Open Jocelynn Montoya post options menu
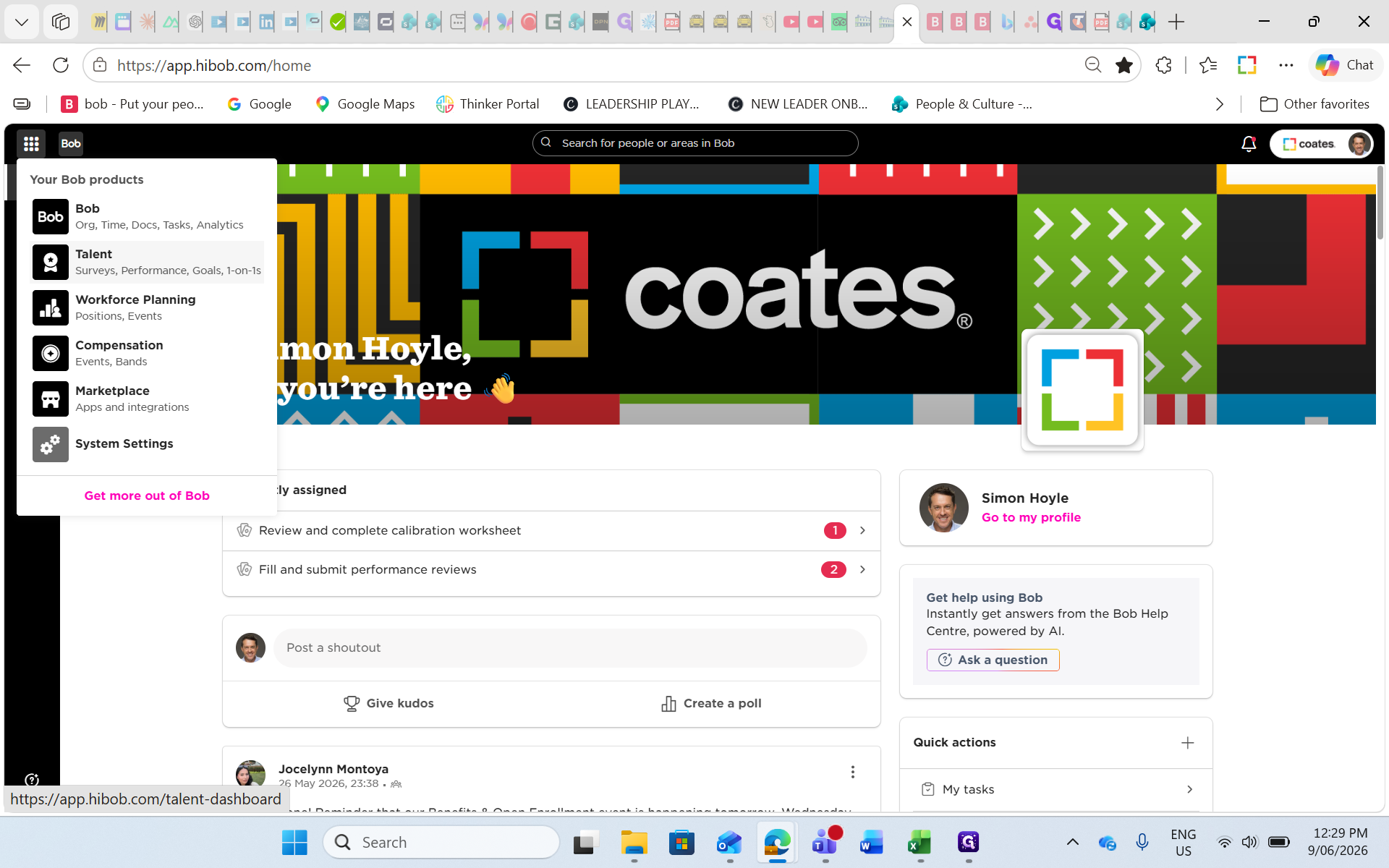1389x868 pixels. click(x=853, y=772)
